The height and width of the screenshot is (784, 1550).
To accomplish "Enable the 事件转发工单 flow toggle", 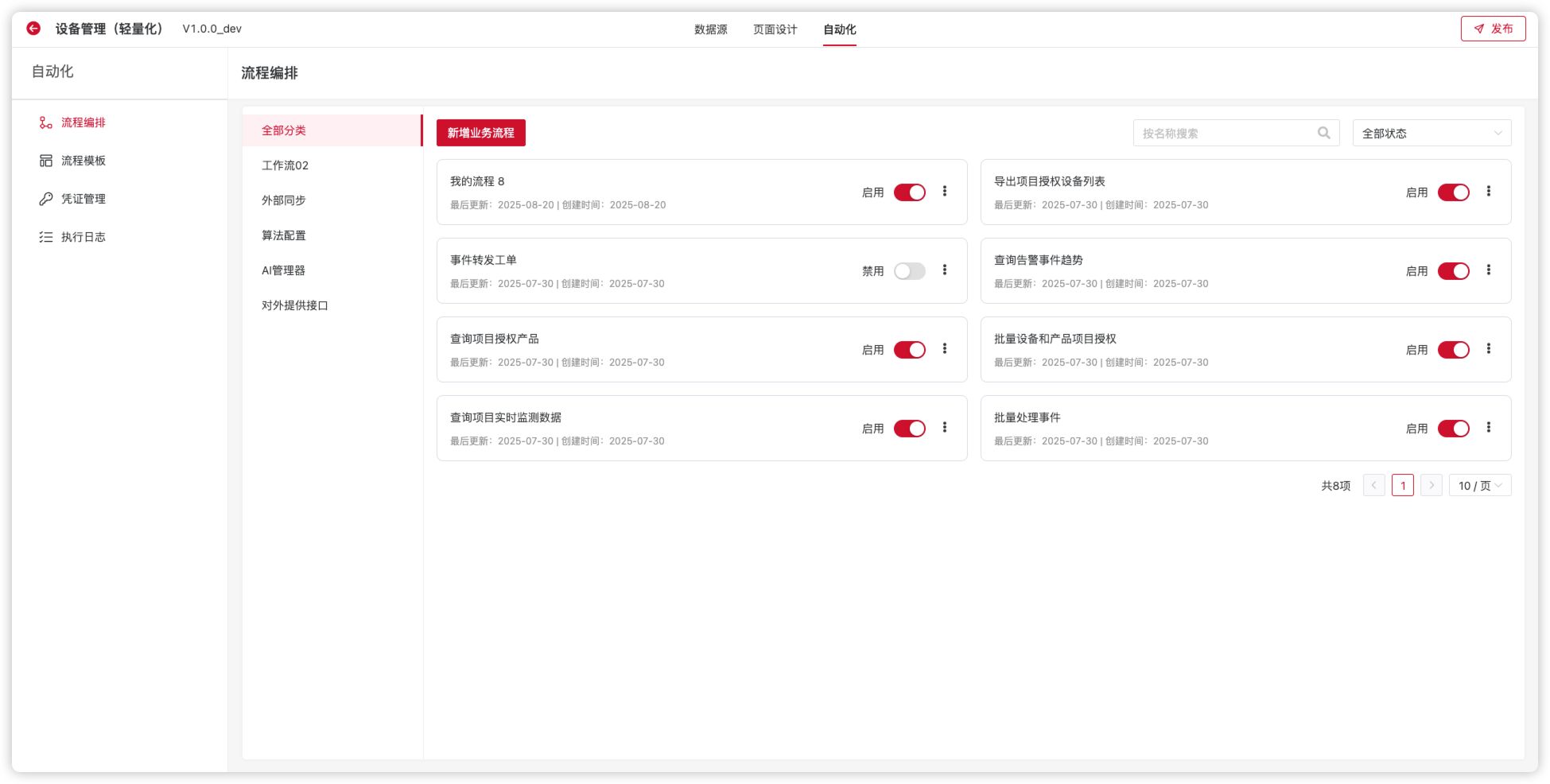I will [909, 271].
